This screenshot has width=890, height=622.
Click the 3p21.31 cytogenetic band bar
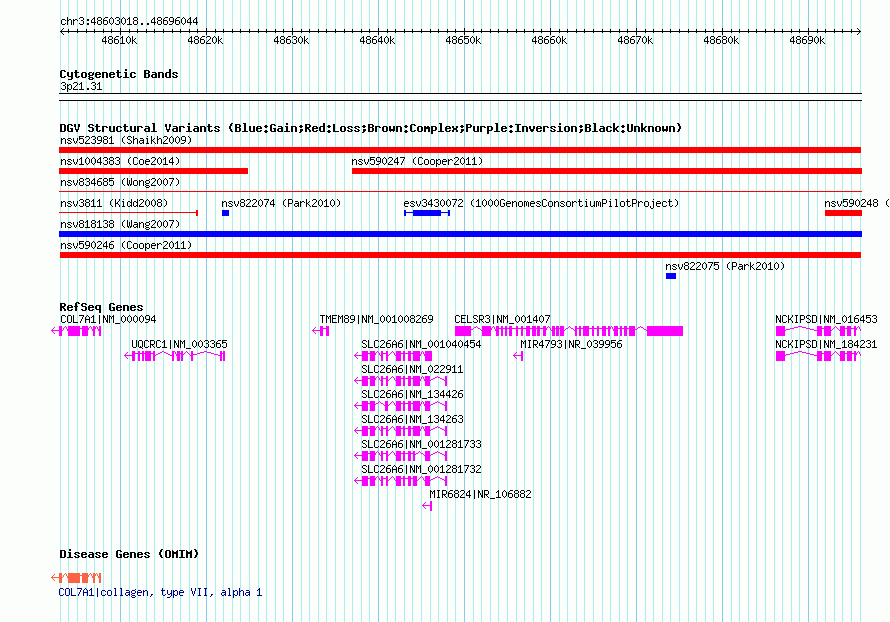pos(460,97)
